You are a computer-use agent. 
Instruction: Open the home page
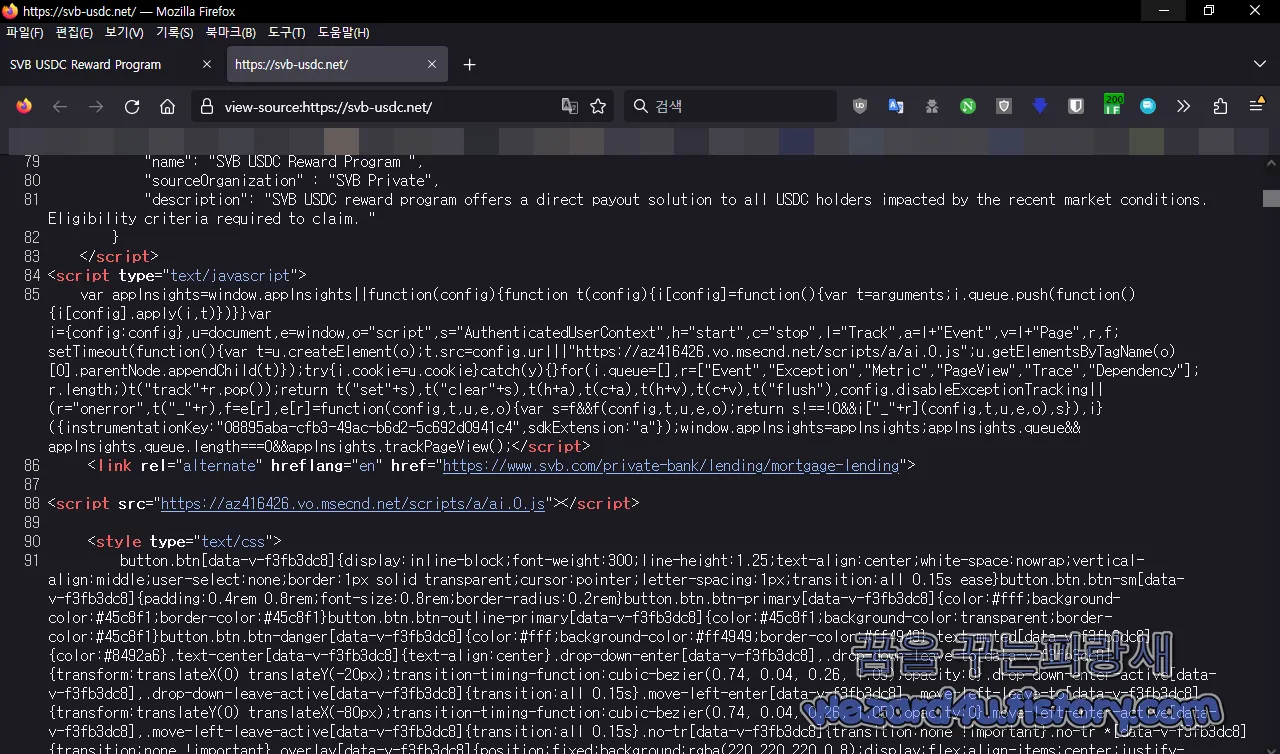(x=168, y=106)
